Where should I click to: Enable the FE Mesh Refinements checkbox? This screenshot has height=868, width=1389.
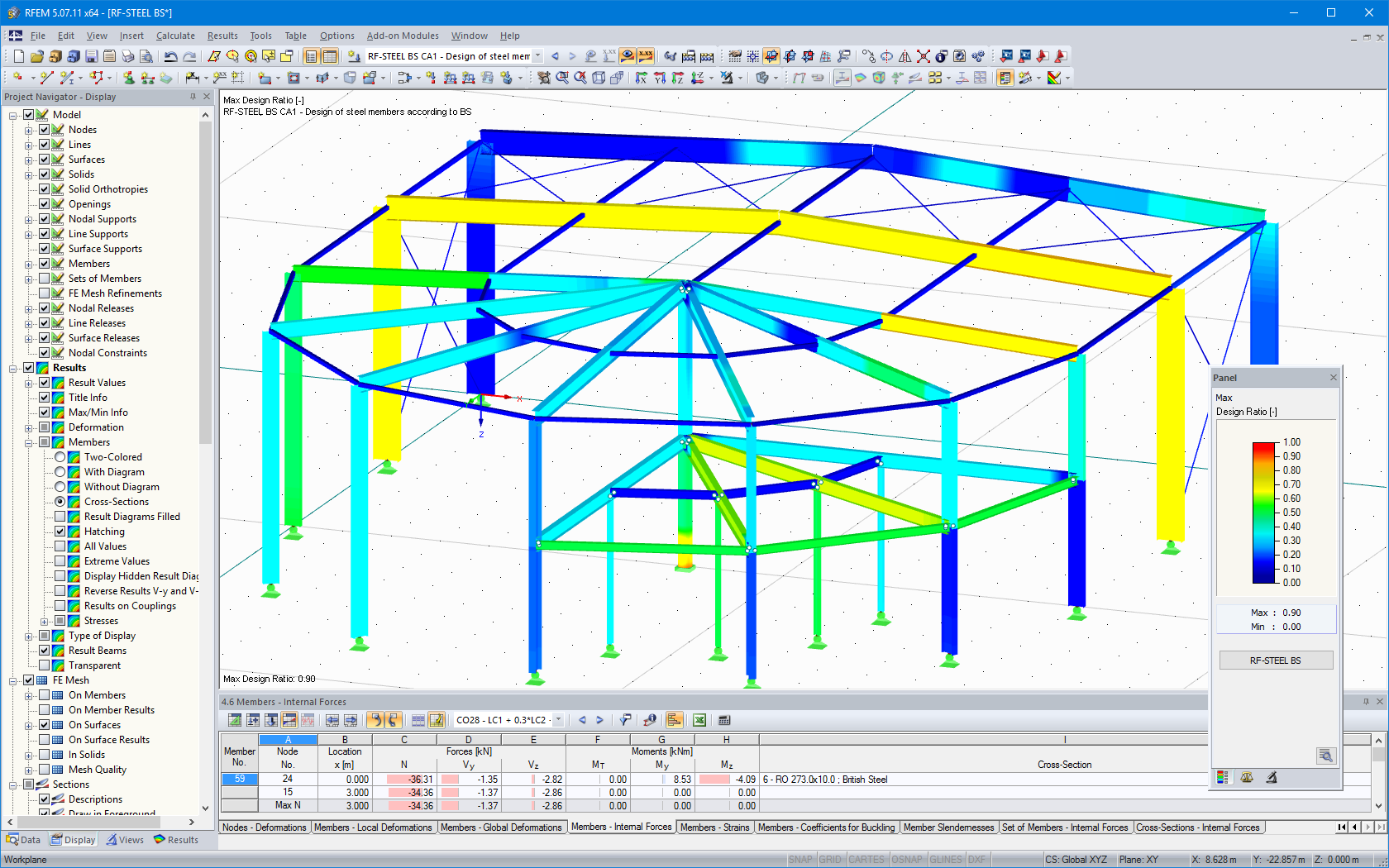45,293
